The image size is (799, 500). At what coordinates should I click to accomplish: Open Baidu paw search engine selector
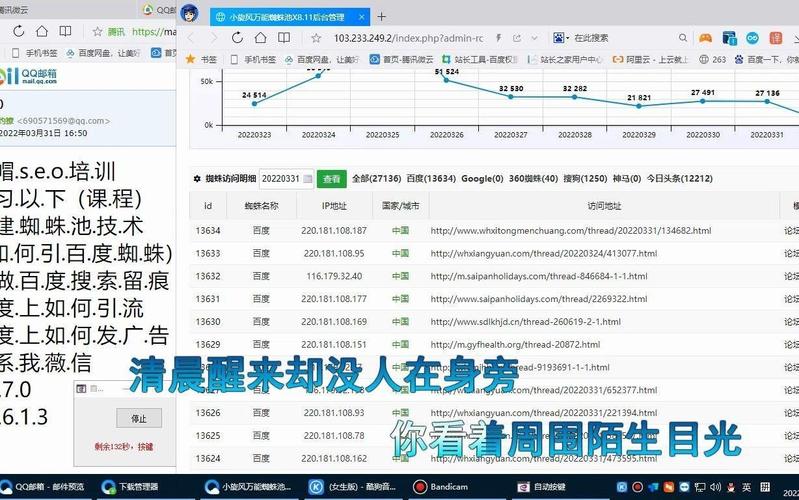pyautogui.click(x=561, y=38)
